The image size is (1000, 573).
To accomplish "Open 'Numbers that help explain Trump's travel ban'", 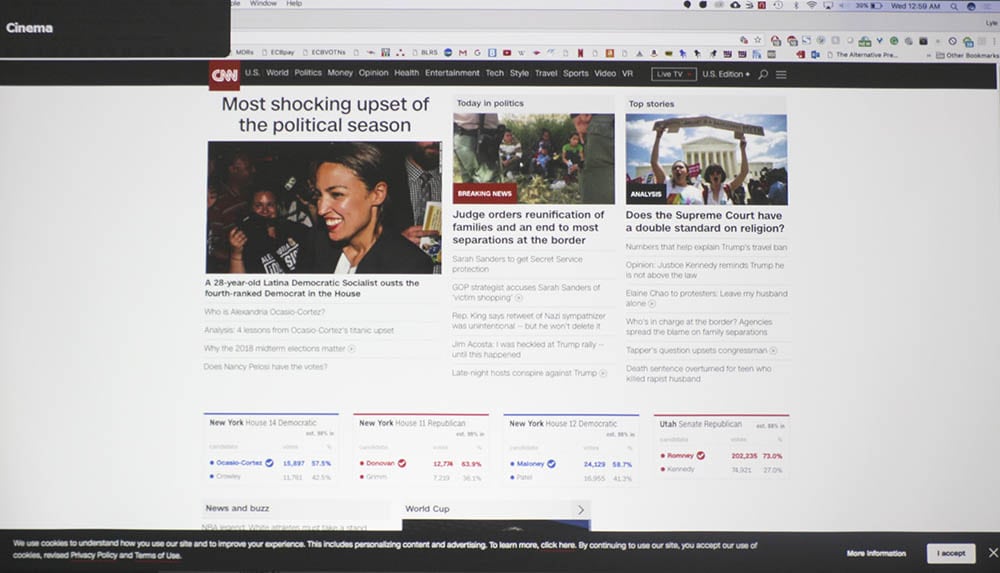I will pyautogui.click(x=706, y=247).
